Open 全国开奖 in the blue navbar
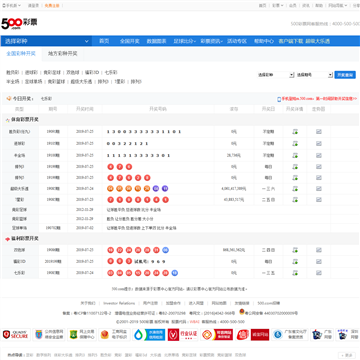 (x=130, y=41)
